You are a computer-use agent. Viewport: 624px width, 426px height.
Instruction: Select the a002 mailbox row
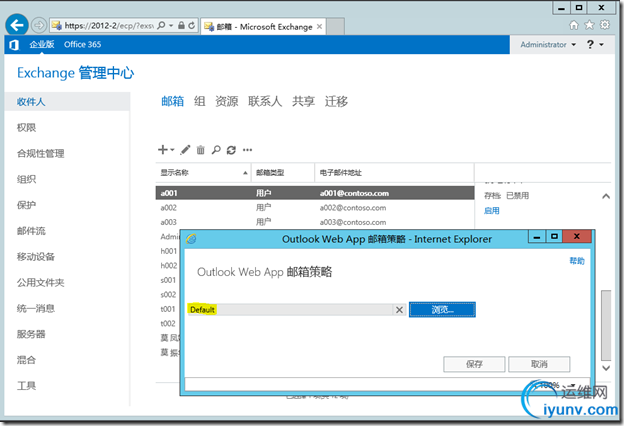(x=314, y=208)
